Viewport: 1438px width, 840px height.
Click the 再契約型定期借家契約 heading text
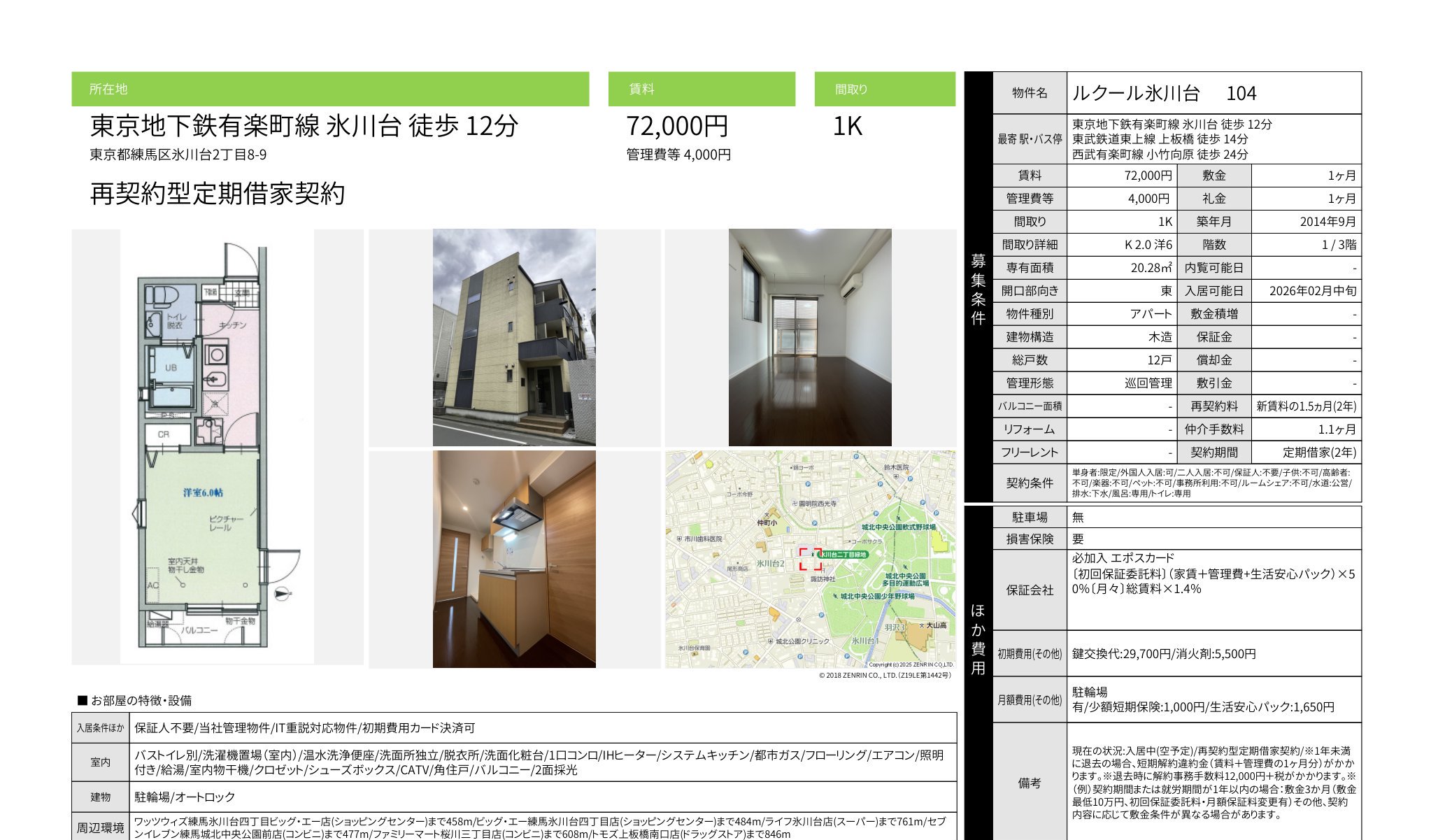[x=218, y=194]
